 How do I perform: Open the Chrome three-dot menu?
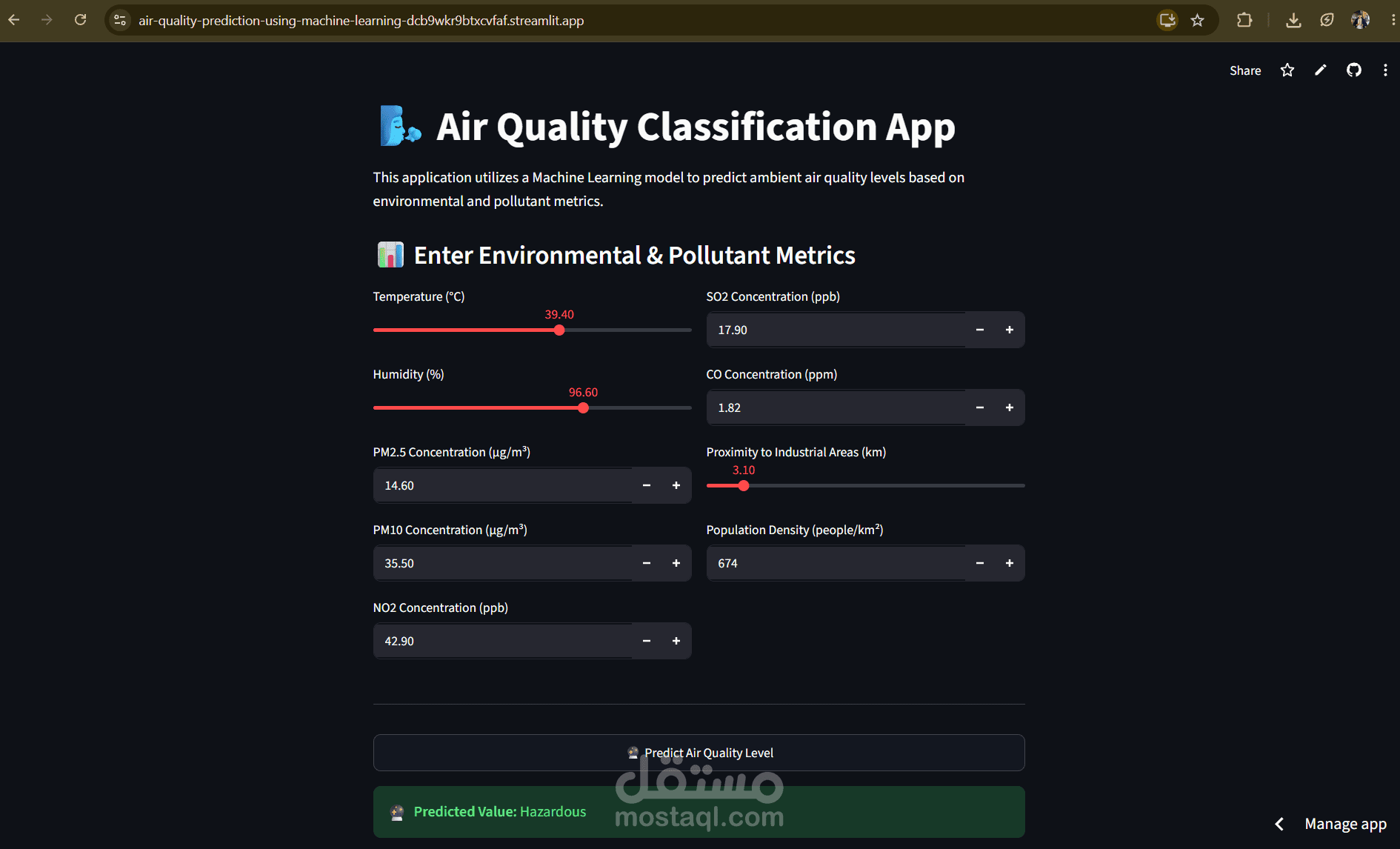coord(1393,20)
